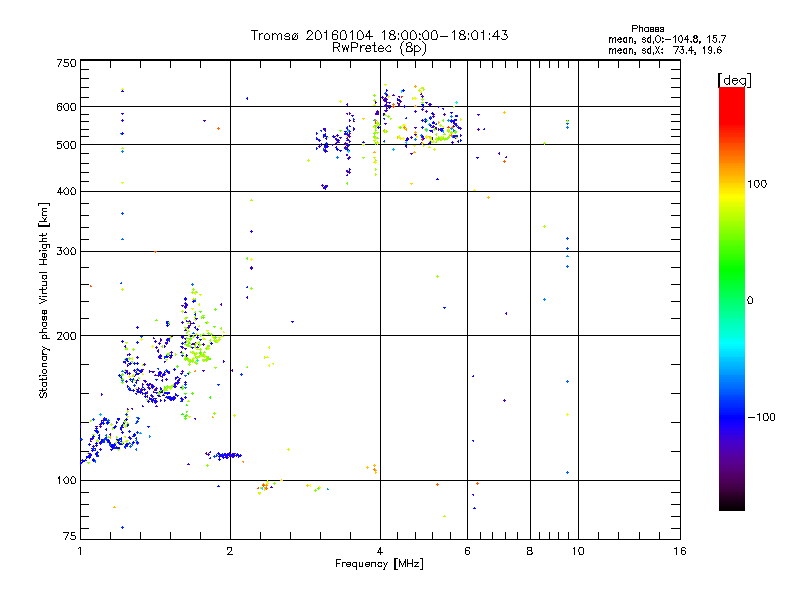Screen dimensions: 800x600
Task: Click the x-axis tick label '8'
Action: point(530,551)
